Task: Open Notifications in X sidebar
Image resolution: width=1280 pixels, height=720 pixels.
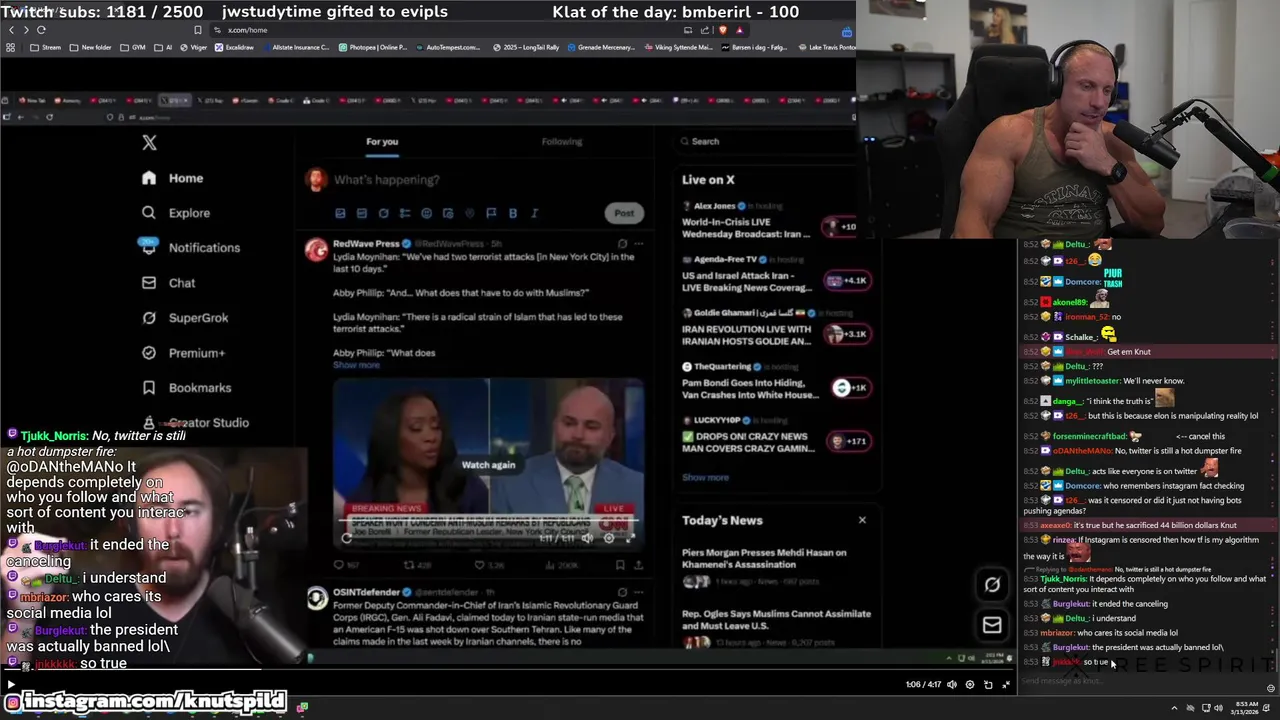Action: coord(190,248)
